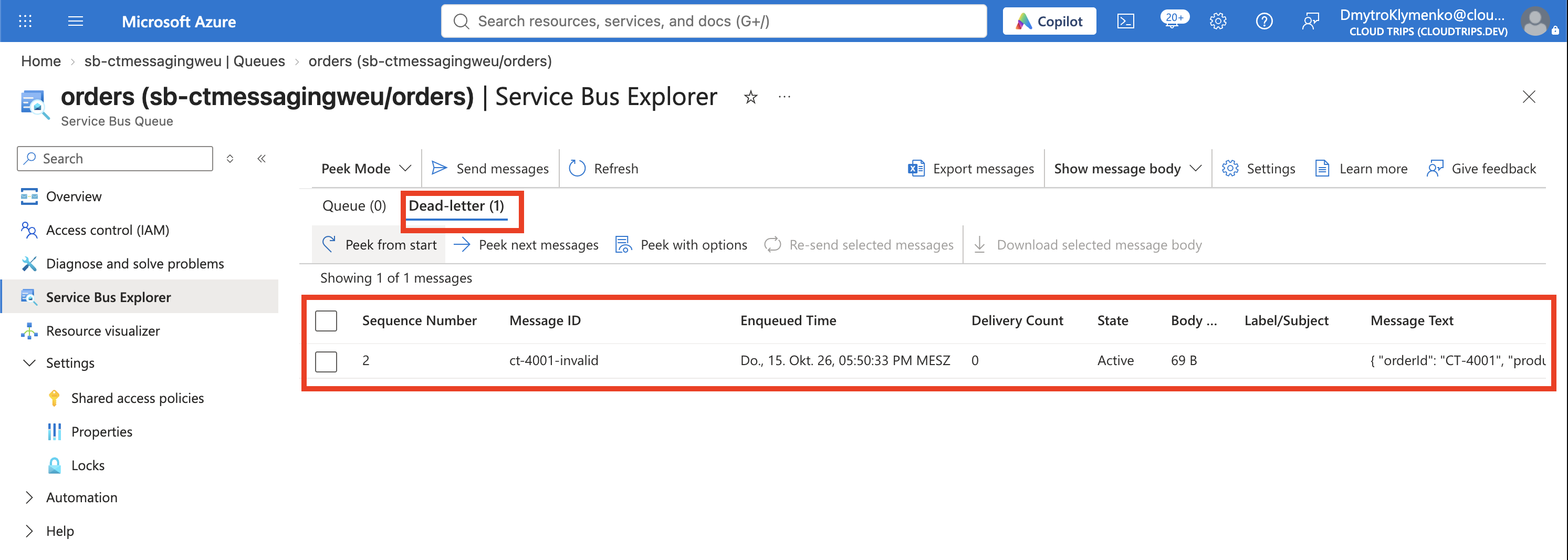Launch Cloud Shell from the top bar

(1125, 22)
